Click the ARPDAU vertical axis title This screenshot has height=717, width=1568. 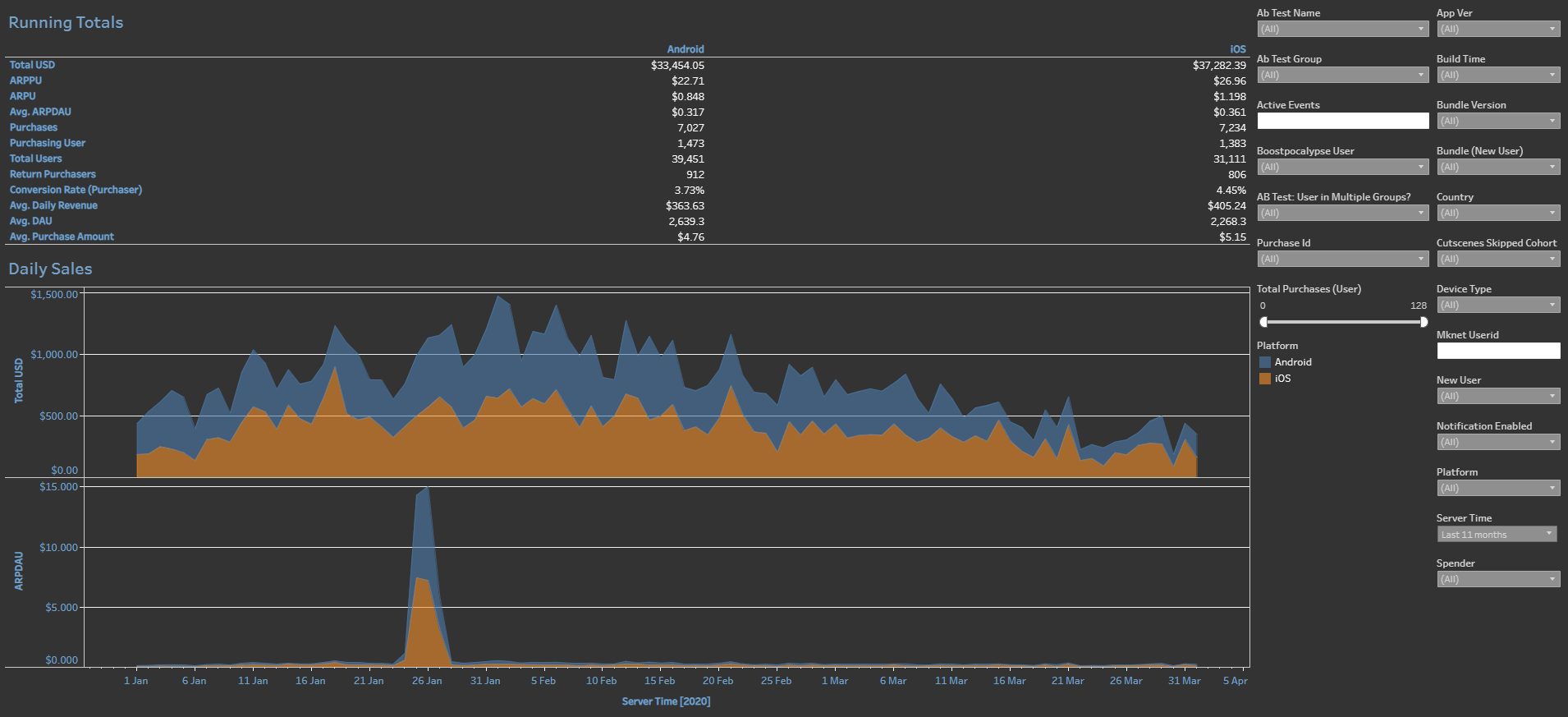pyautogui.click(x=19, y=571)
